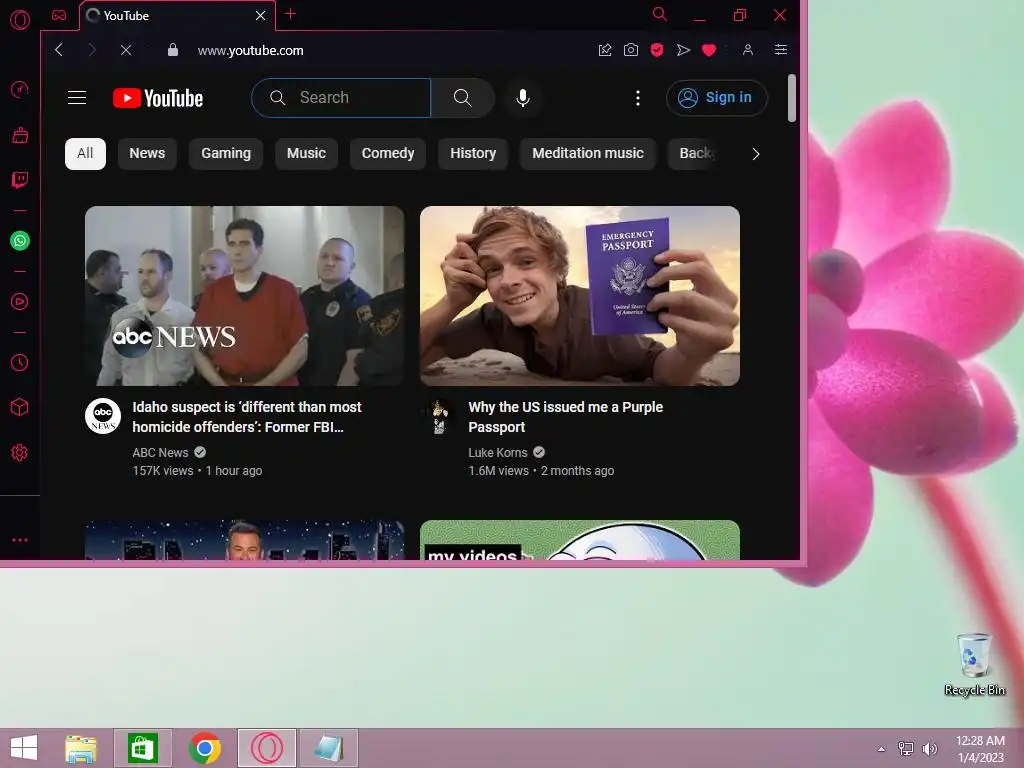Click the www.youtube.com address bar
Screen dimensions: 1024x768
tap(251, 50)
